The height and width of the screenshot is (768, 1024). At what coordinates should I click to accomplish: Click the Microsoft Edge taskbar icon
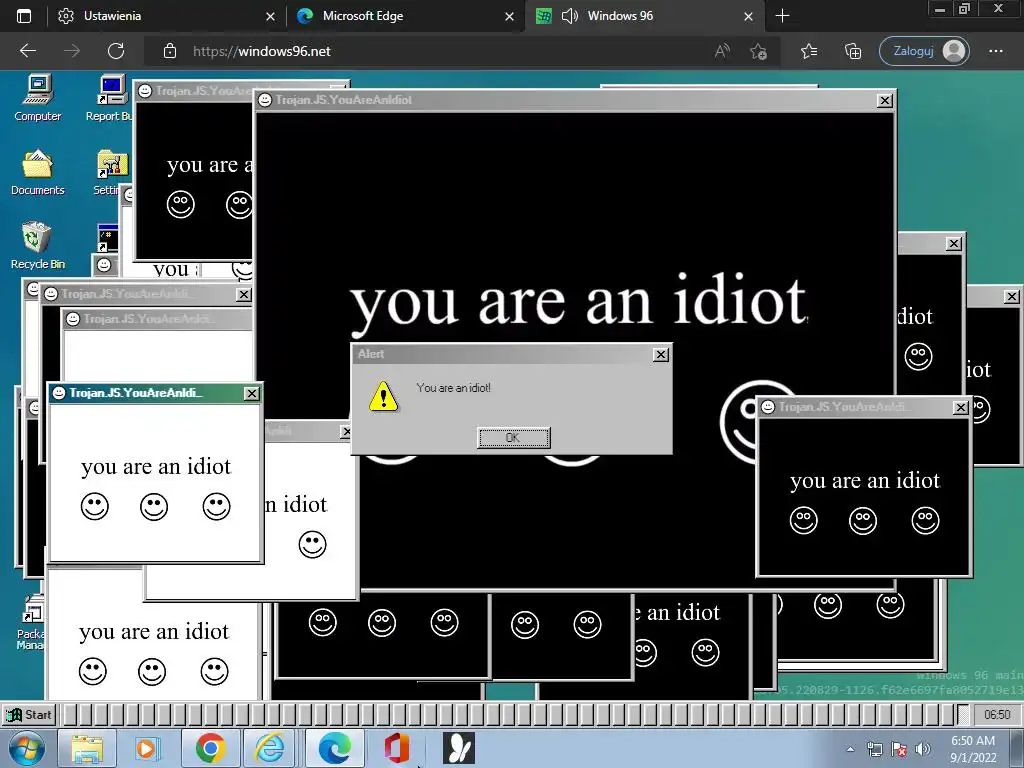(x=334, y=748)
